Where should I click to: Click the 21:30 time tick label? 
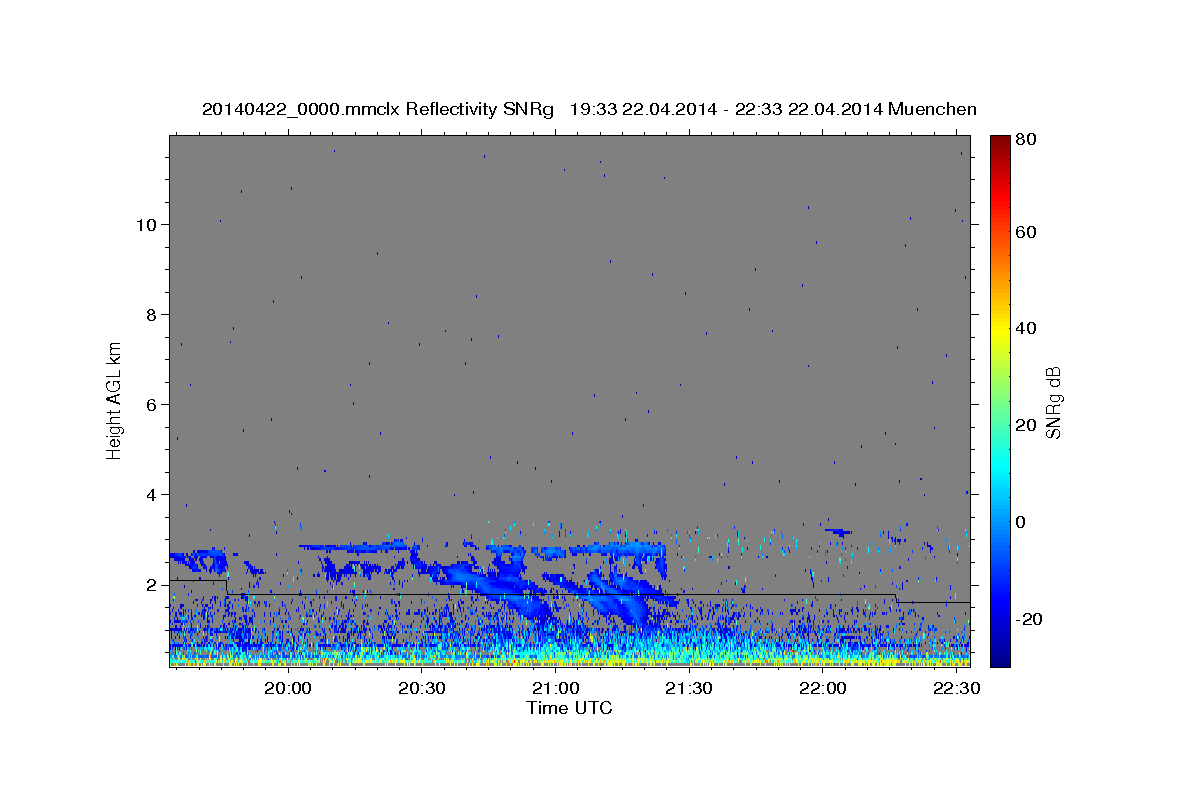(x=689, y=689)
